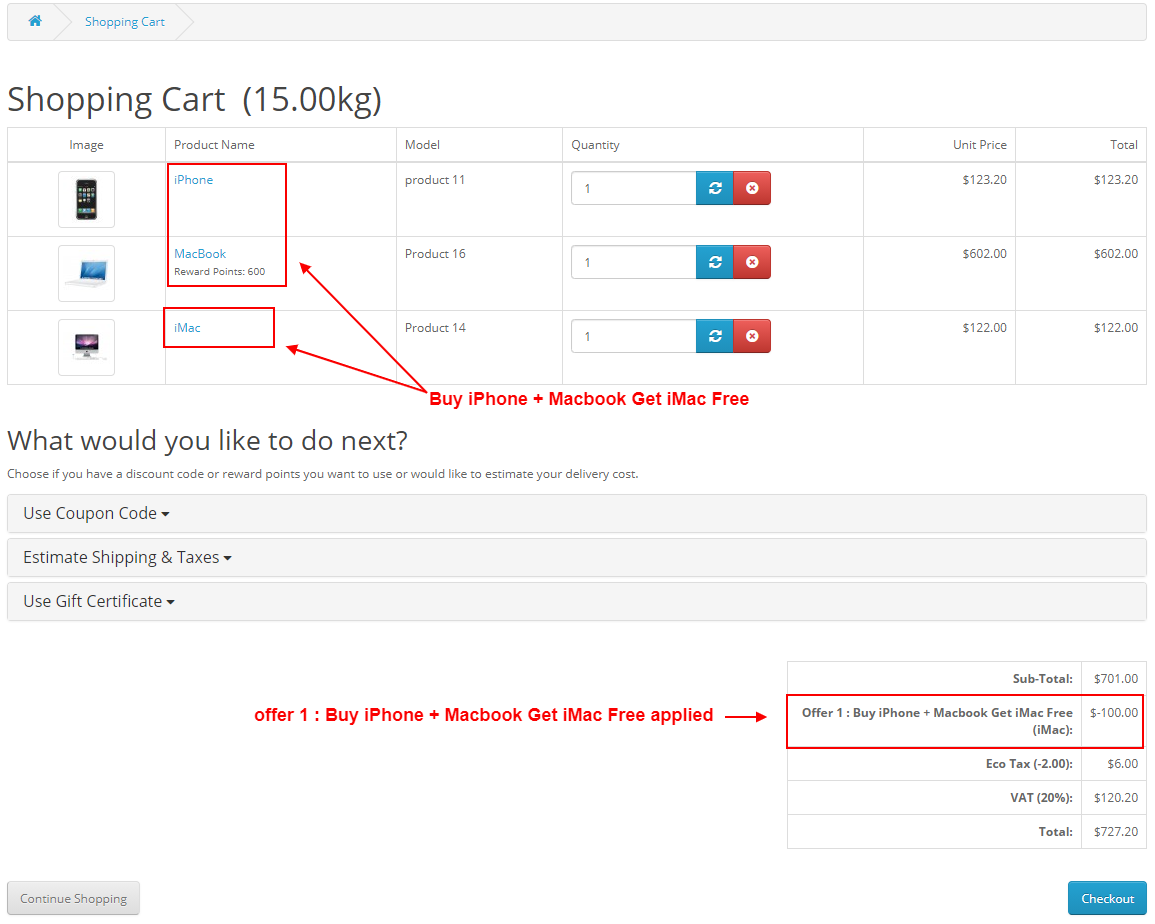This screenshot has width=1155, height=924.
Task: Click 'What would you like to do next?' heading
Action: [207, 441]
